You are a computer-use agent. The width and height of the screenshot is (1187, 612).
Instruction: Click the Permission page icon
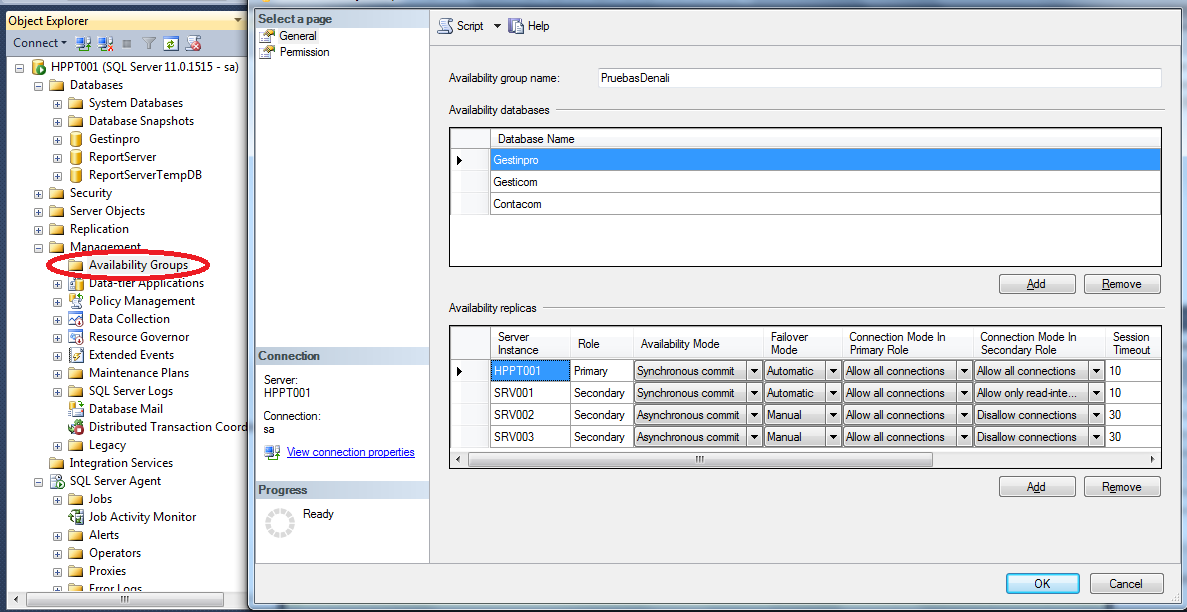[266, 52]
